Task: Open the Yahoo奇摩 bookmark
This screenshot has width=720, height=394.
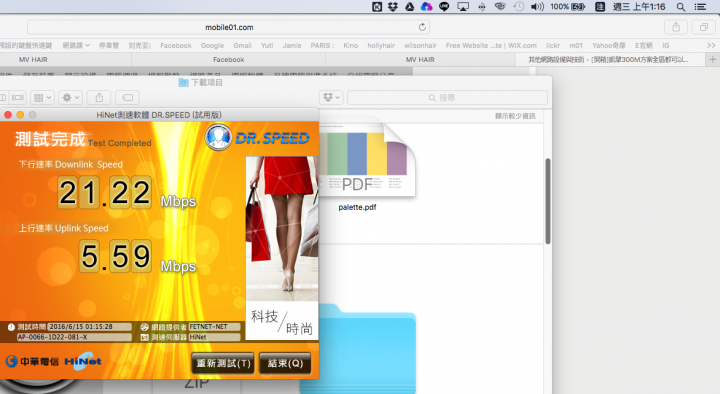Action: [608, 45]
